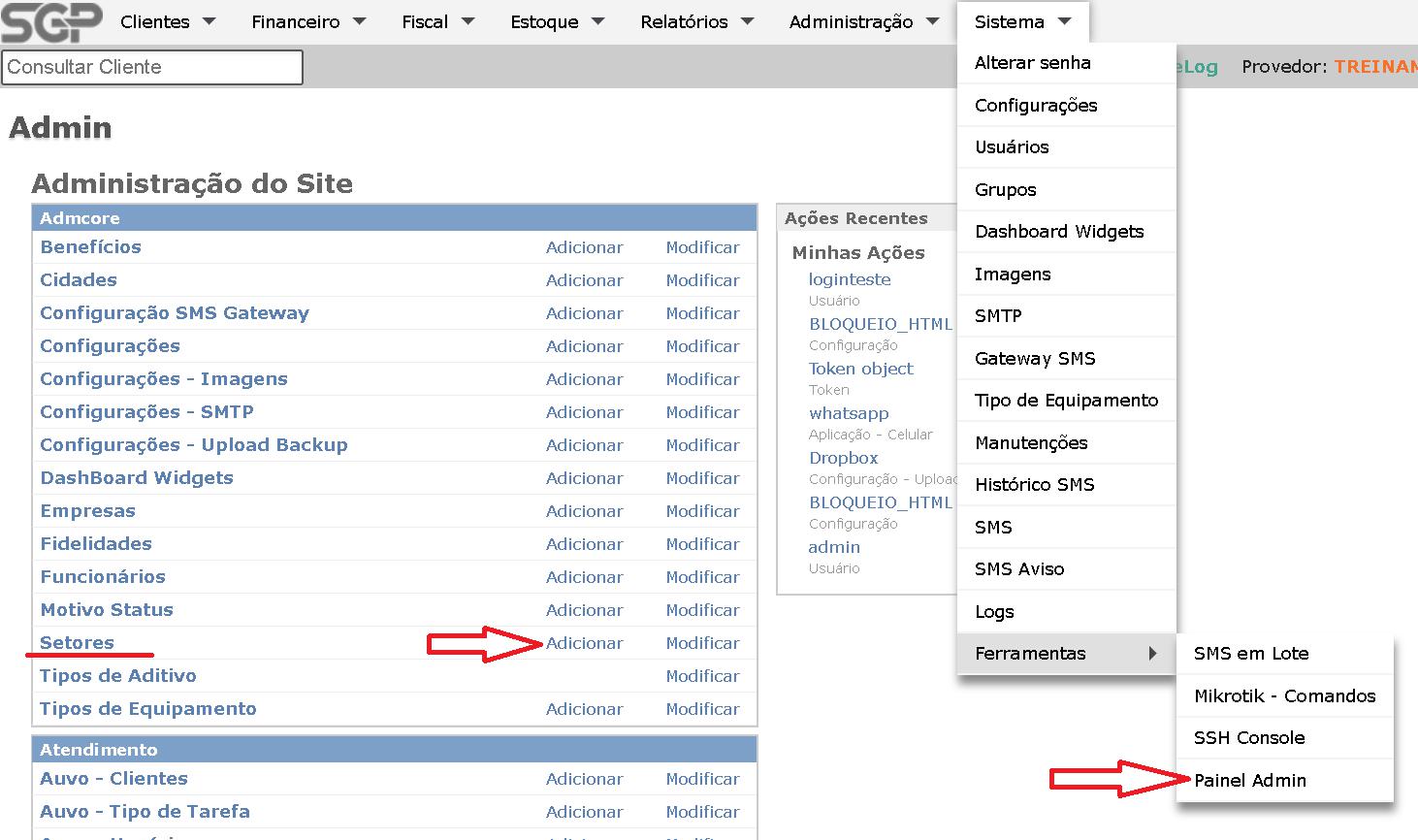Open the Relatórios menu

coord(696,21)
